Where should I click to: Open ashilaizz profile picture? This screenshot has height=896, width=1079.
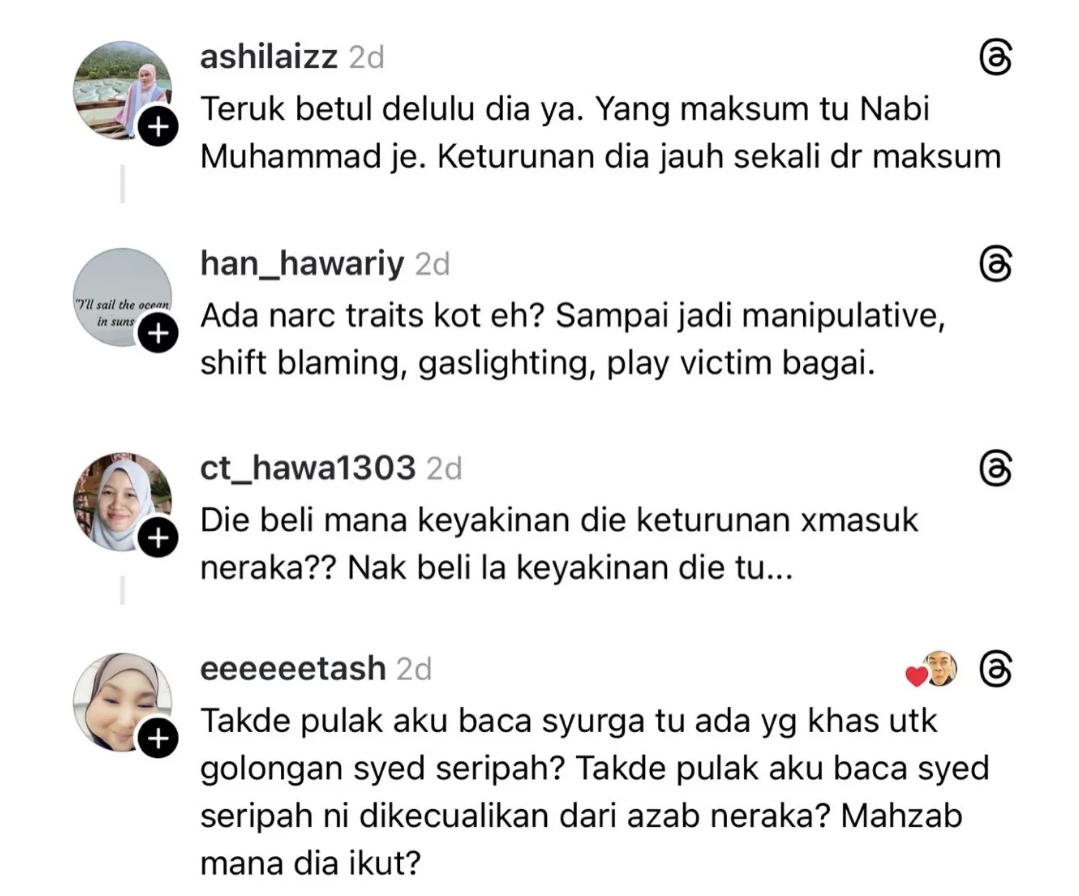click(x=122, y=90)
